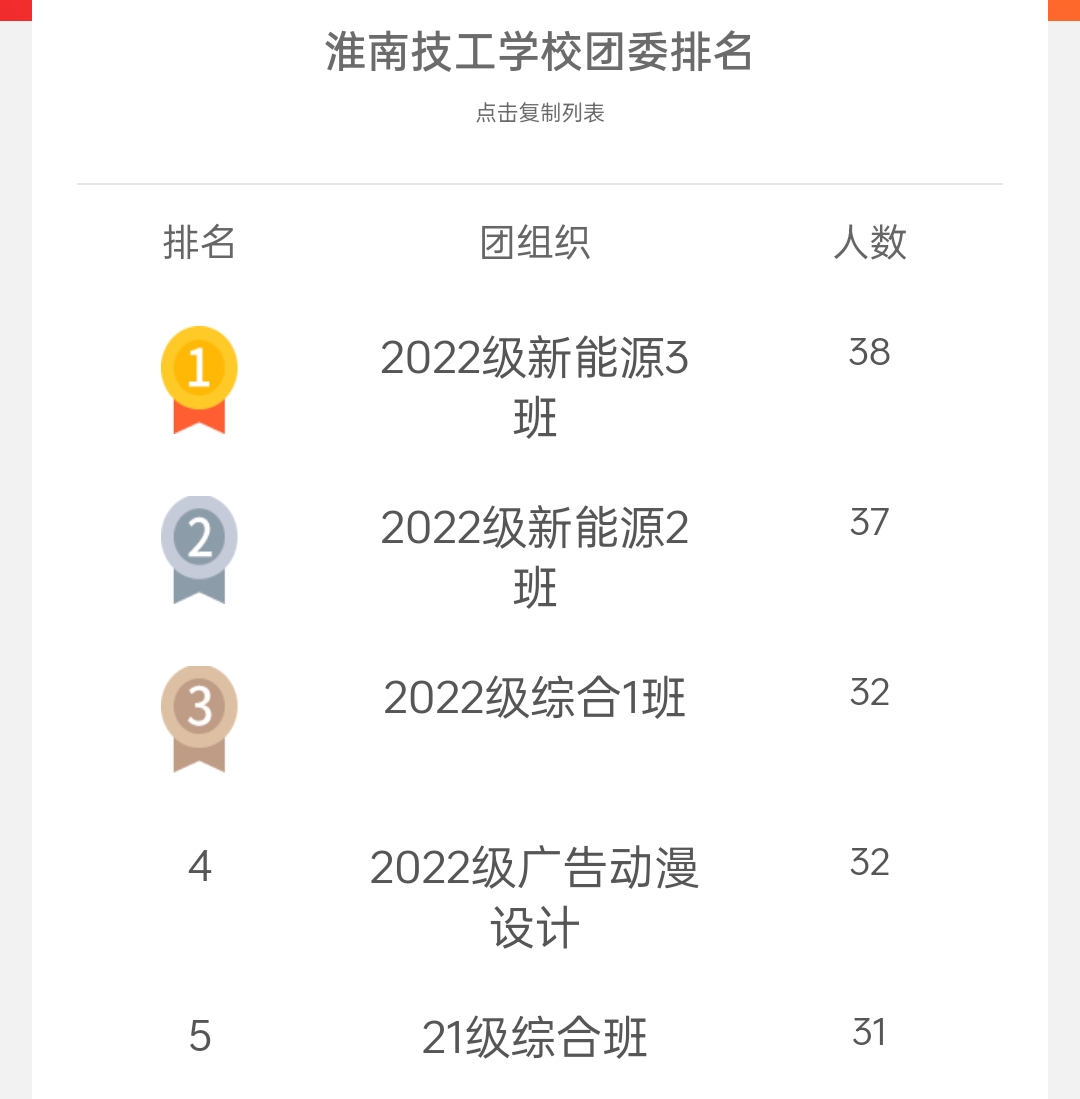Click the count 31 for fifth place
The height and width of the screenshot is (1099, 1080).
[870, 1032]
